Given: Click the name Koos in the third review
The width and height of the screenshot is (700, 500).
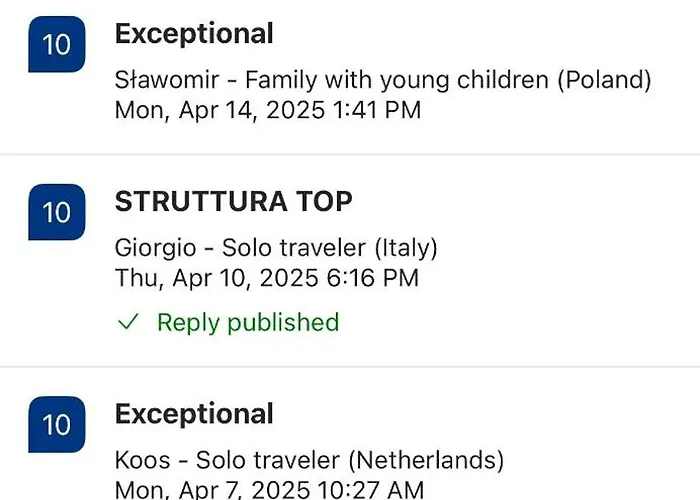Looking at the screenshot, I should pyautogui.click(x=142, y=460).
